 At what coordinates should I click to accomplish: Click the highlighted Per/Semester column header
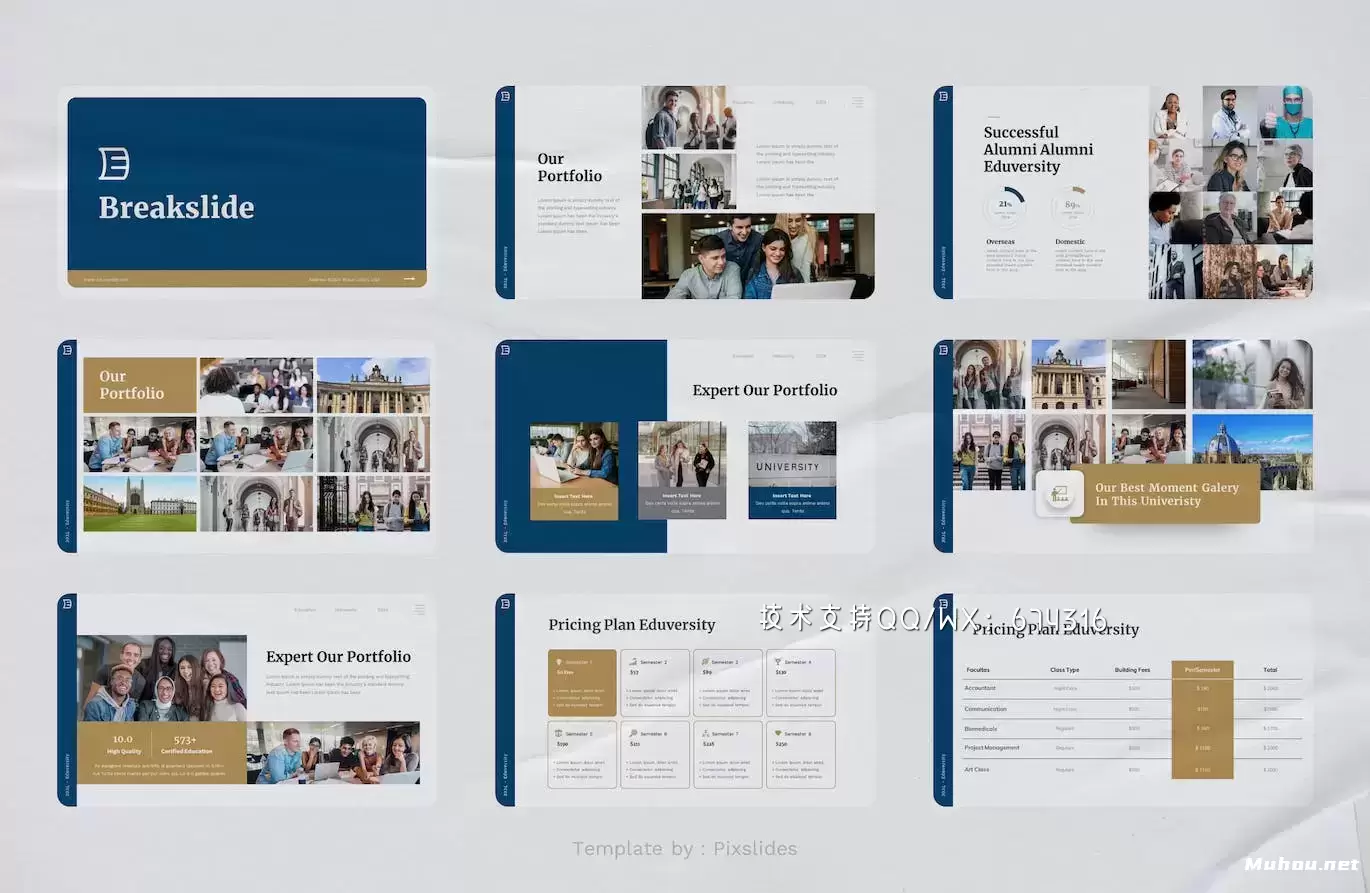(1202, 670)
